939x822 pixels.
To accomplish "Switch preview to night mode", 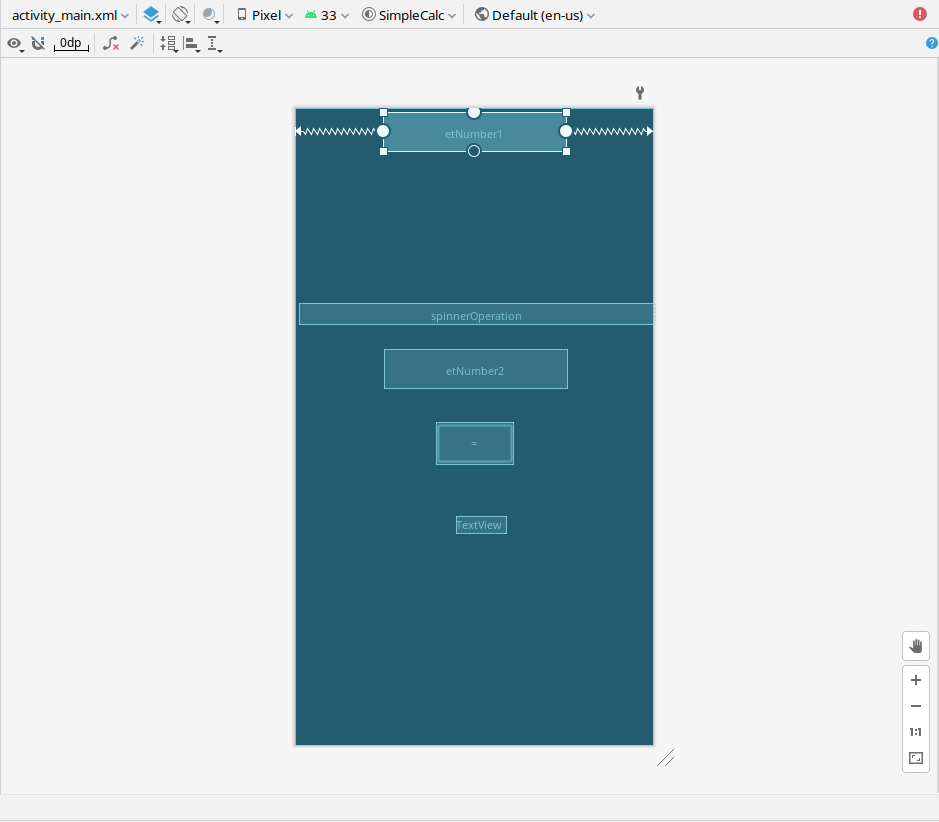I will [x=208, y=14].
